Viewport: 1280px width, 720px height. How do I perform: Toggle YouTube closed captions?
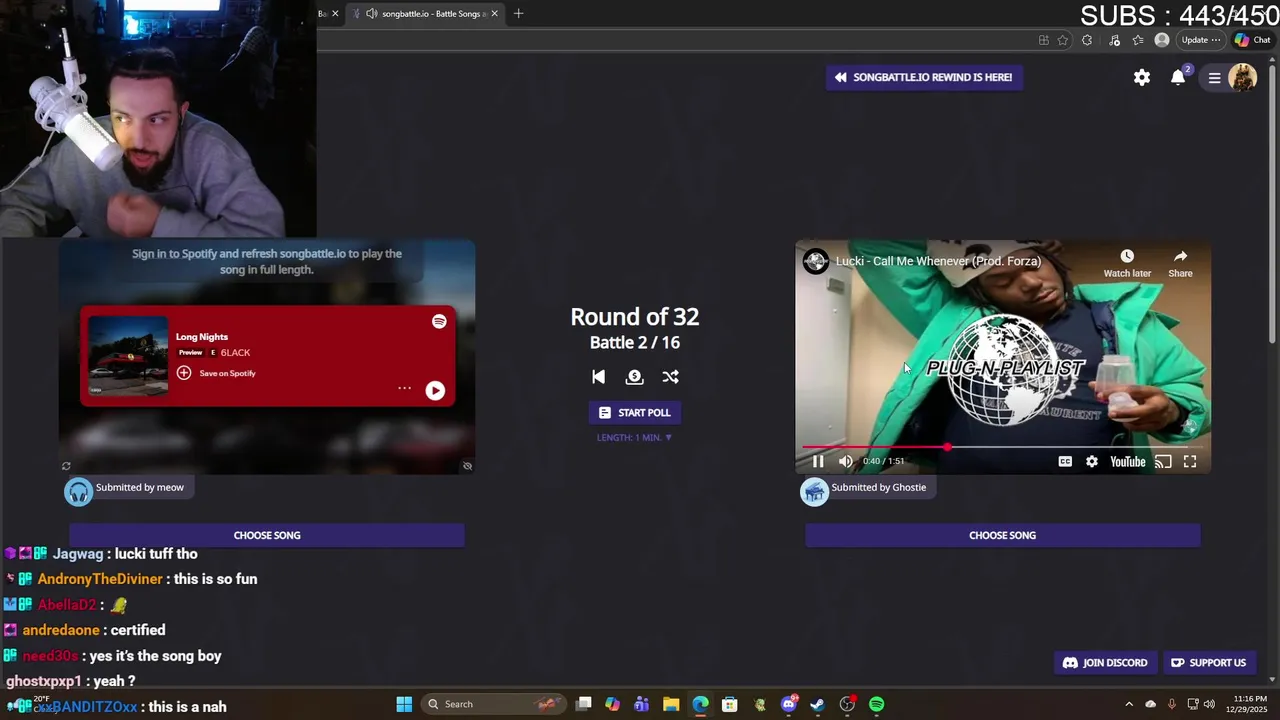1065,461
